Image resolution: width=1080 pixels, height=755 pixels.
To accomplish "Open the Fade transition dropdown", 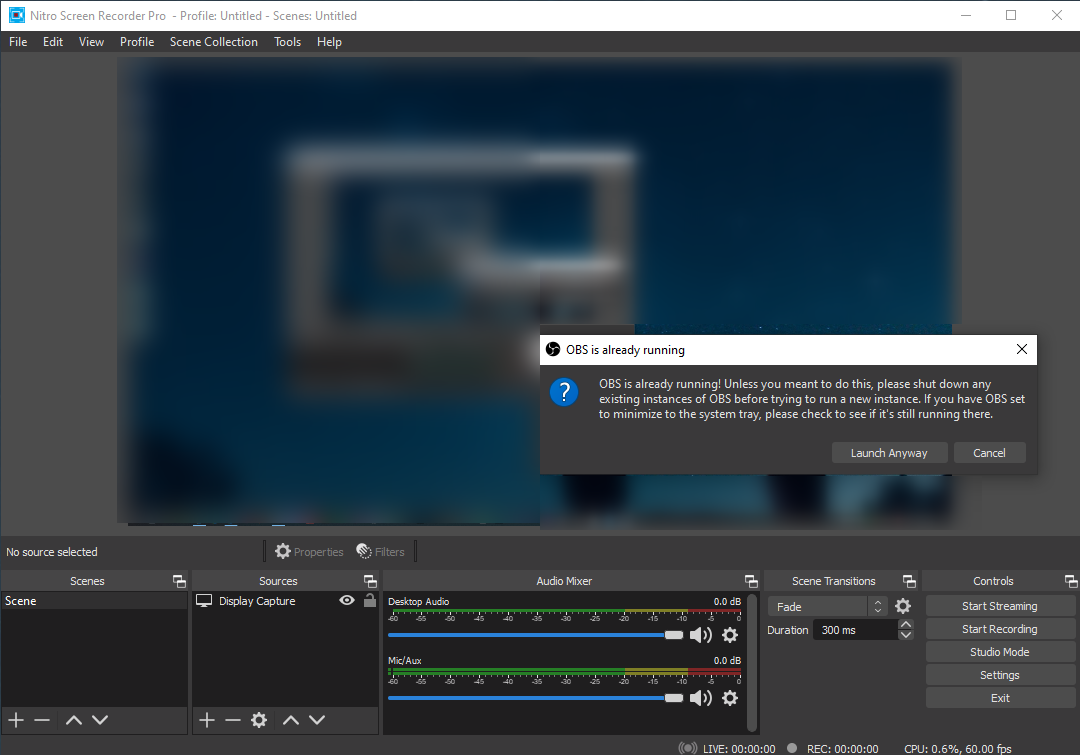I will (x=827, y=606).
